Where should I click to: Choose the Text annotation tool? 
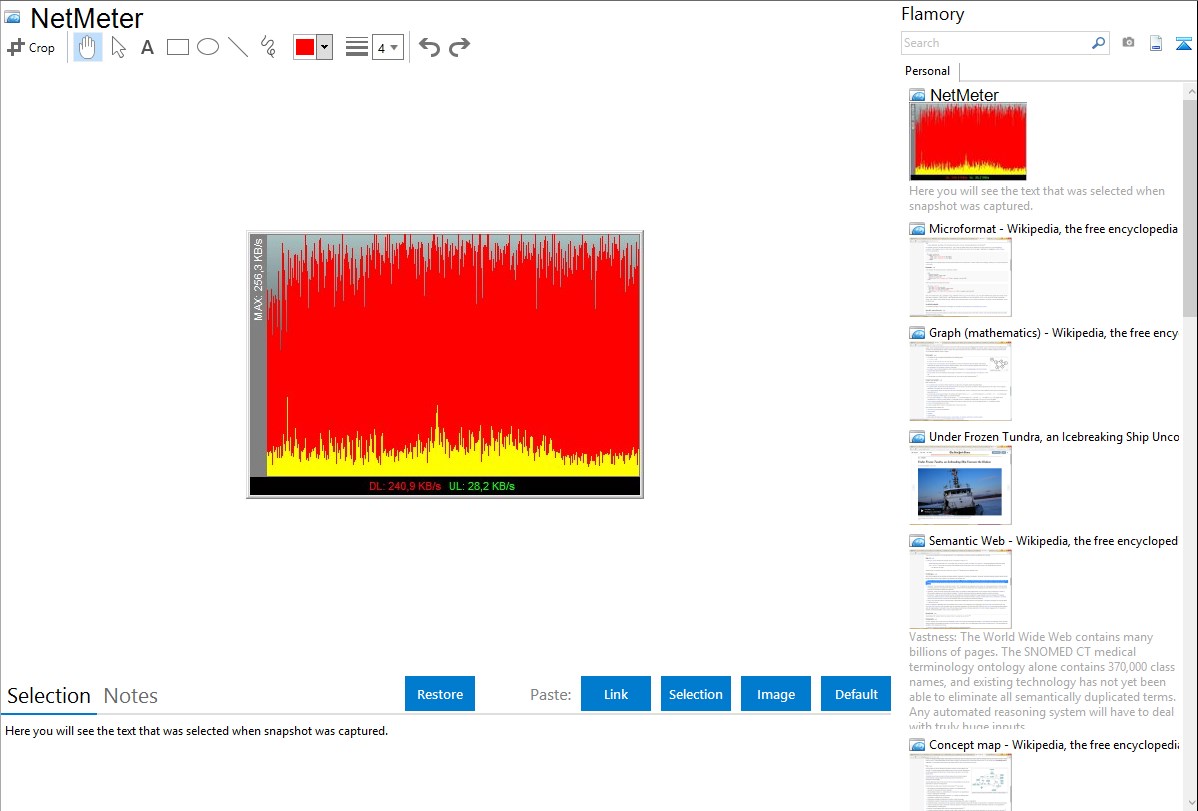(x=147, y=47)
